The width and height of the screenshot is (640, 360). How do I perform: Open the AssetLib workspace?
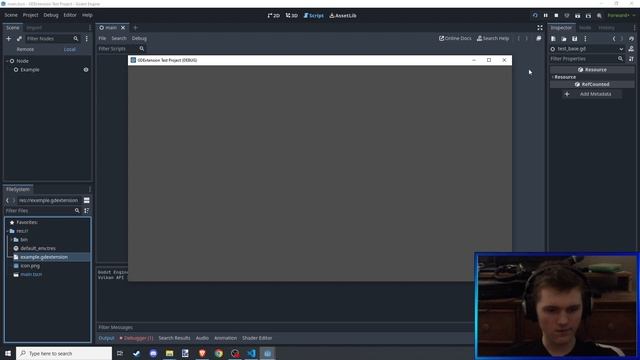pyautogui.click(x=343, y=16)
